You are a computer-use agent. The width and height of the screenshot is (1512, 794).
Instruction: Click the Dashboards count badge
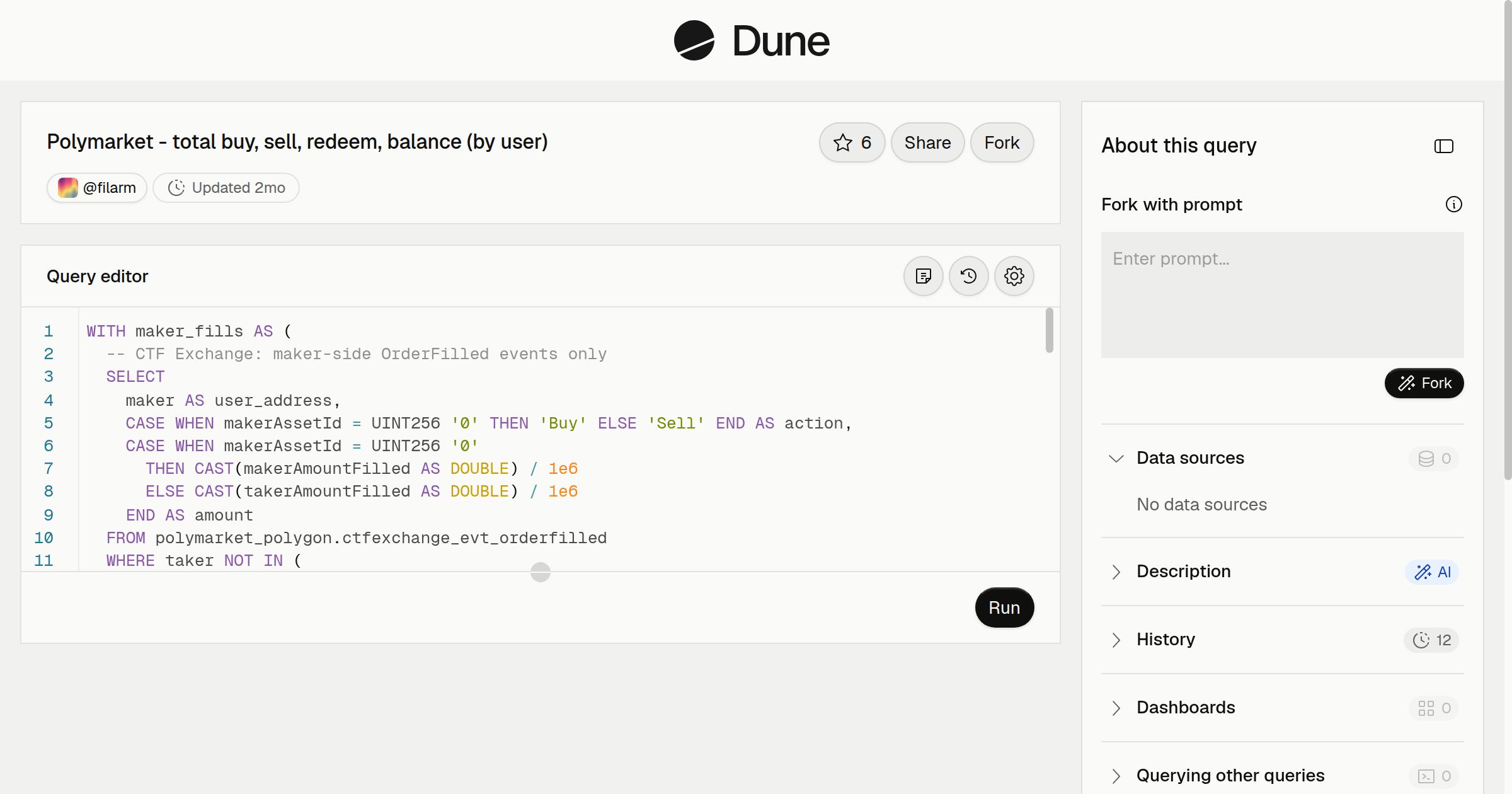(1434, 708)
